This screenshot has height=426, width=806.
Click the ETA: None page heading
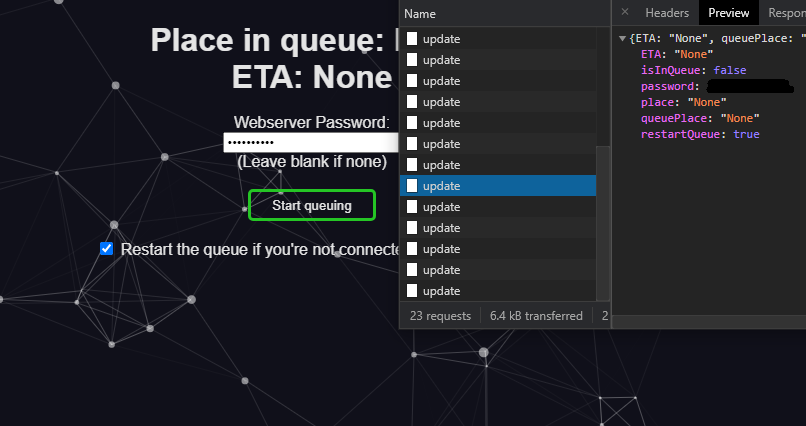click(x=312, y=78)
